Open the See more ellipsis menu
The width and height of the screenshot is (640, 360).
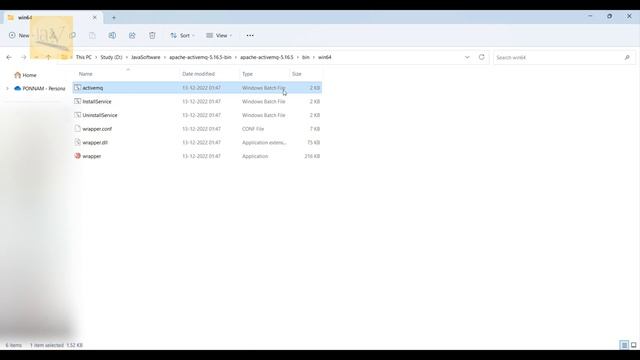[250, 36]
